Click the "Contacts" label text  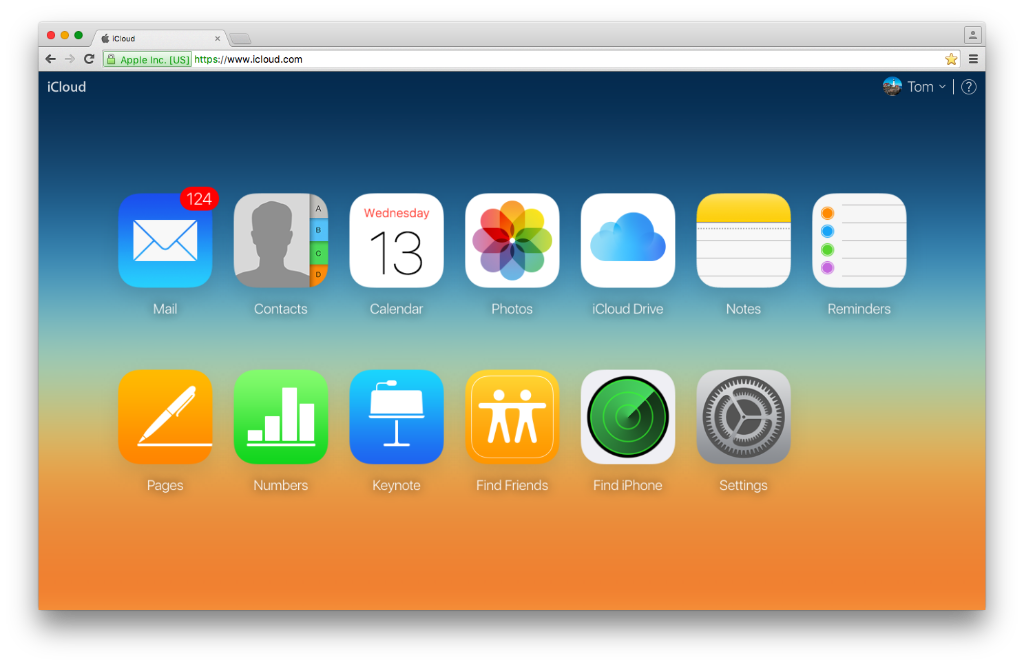pyautogui.click(x=281, y=309)
